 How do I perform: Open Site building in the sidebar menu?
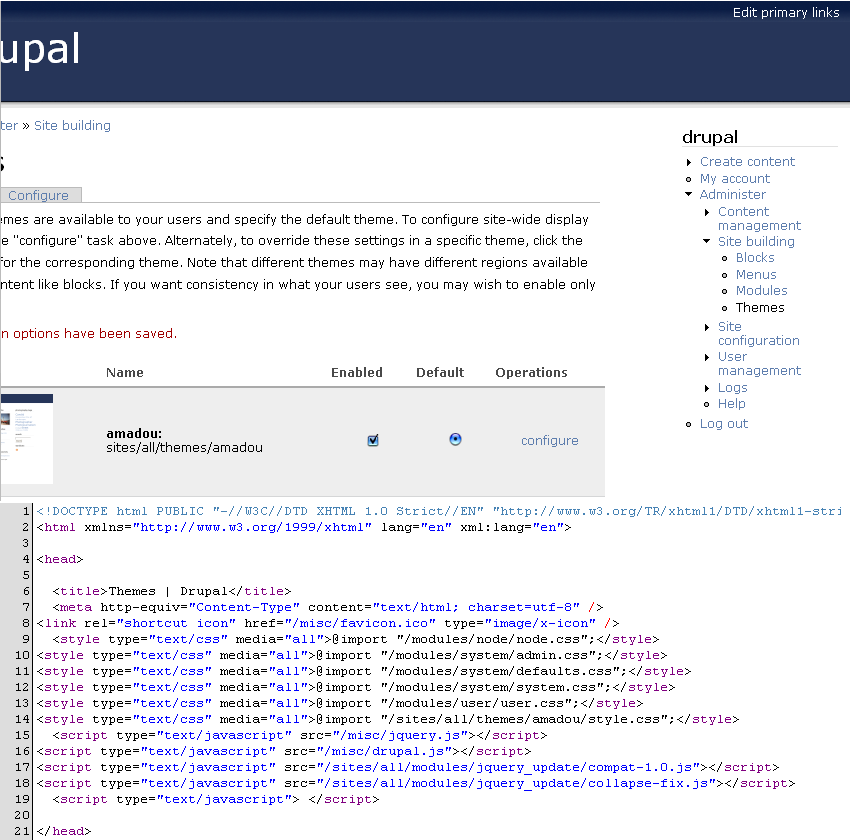tap(756, 242)
